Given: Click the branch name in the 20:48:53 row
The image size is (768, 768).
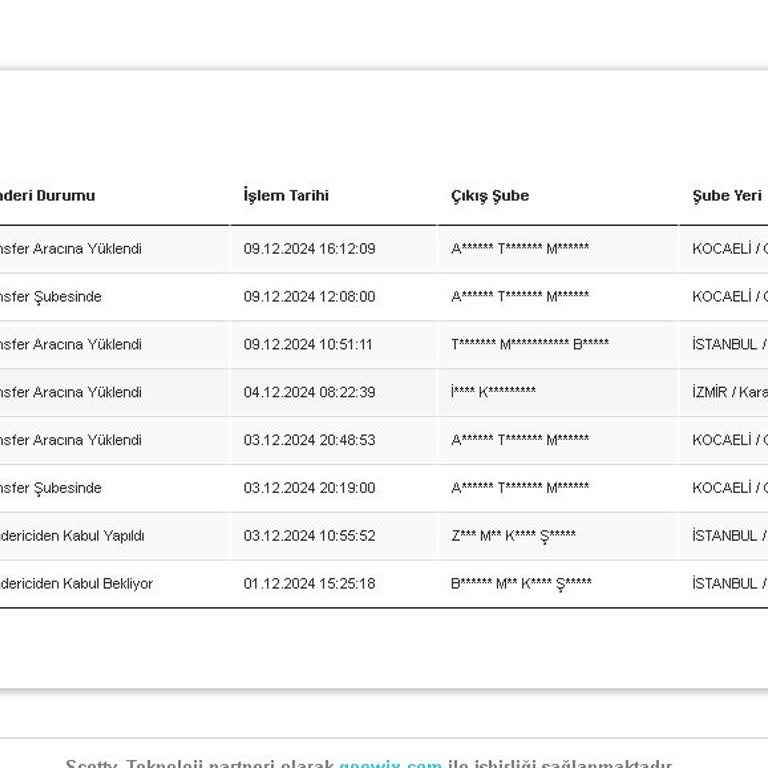Looking at the screenshot, I should (520, 440).
